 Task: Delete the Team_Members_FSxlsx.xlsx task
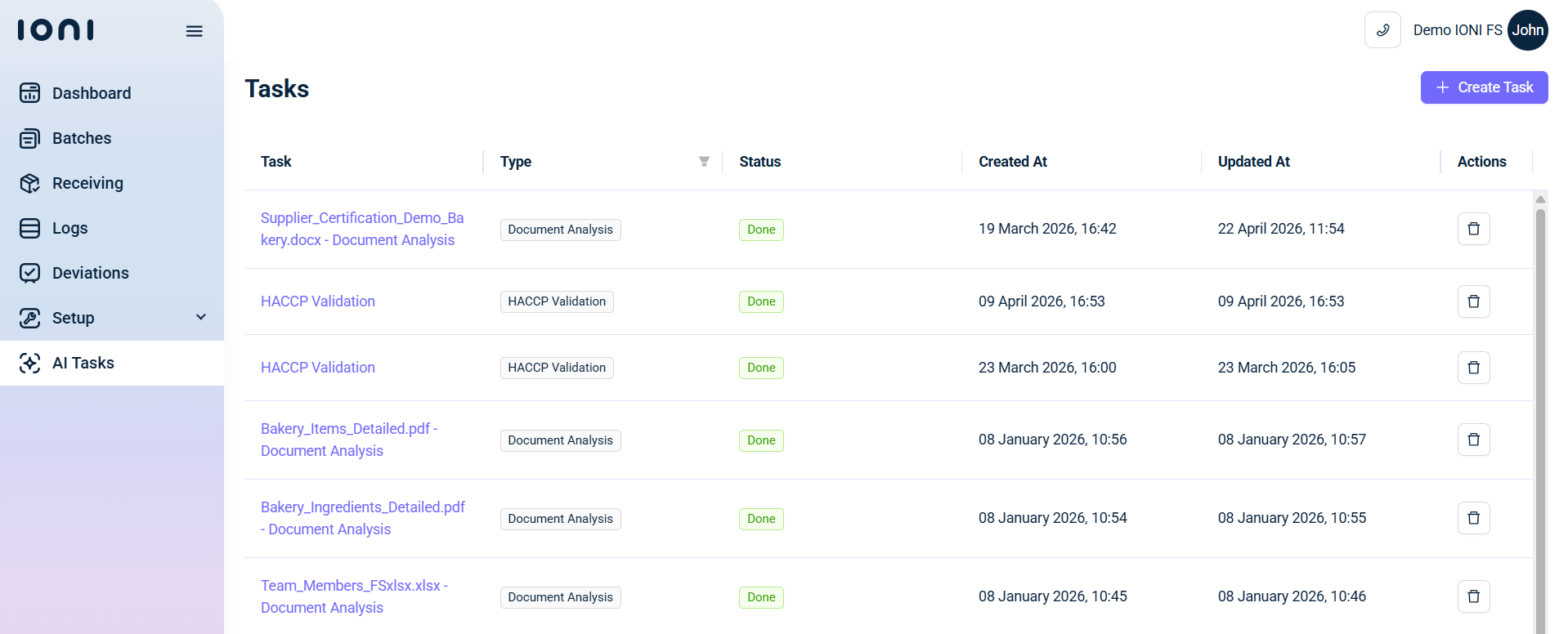click(1473, 596)
